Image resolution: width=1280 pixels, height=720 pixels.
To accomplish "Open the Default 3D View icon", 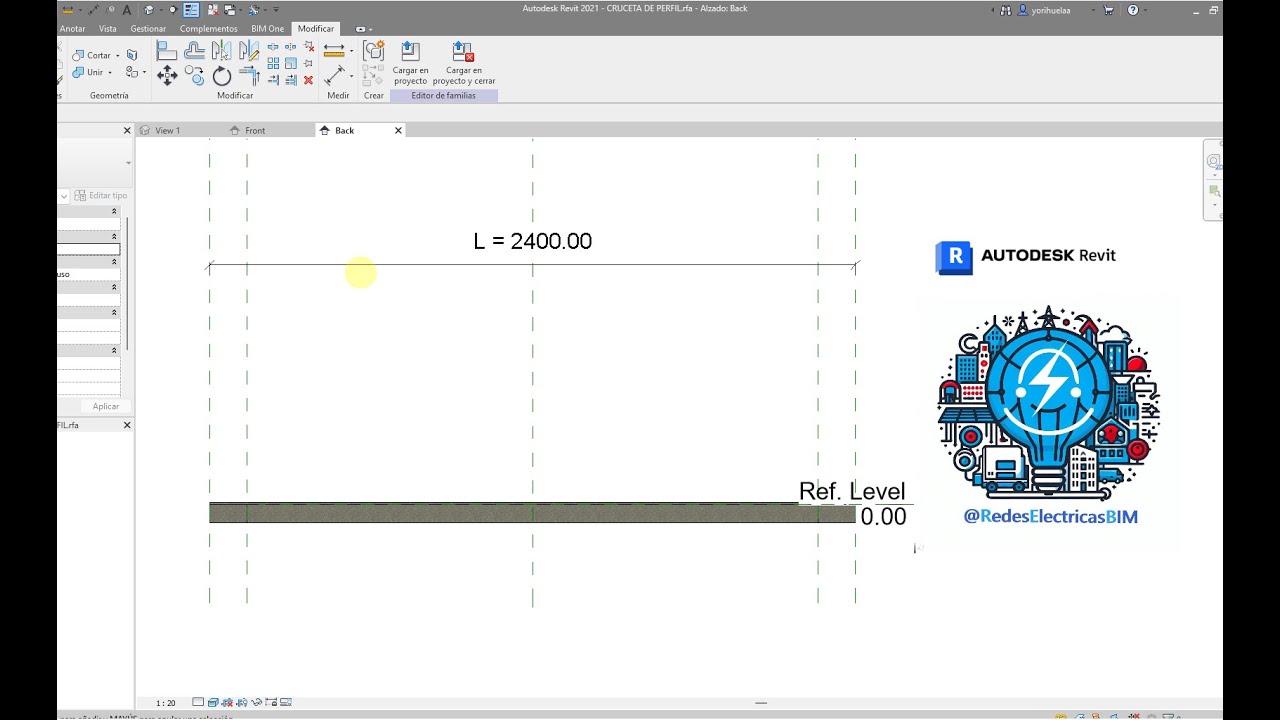I will pos(148,9).
